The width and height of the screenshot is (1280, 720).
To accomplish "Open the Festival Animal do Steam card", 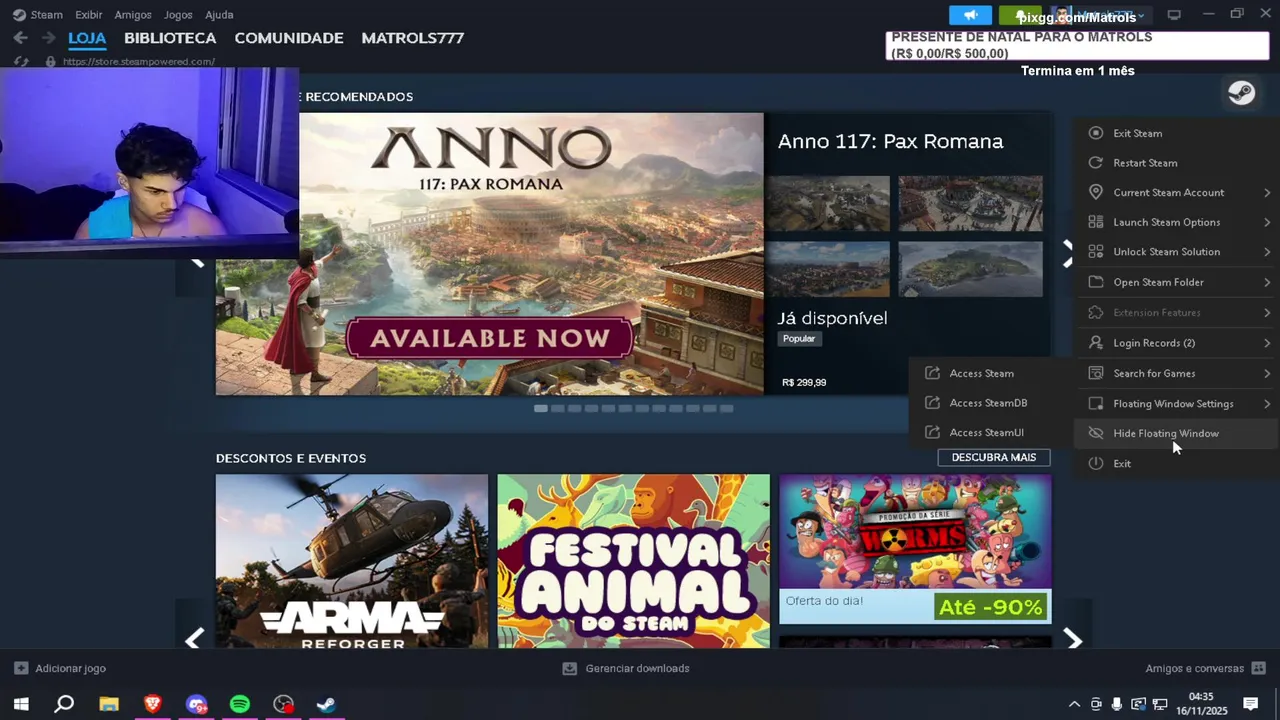I will [634, 561].
